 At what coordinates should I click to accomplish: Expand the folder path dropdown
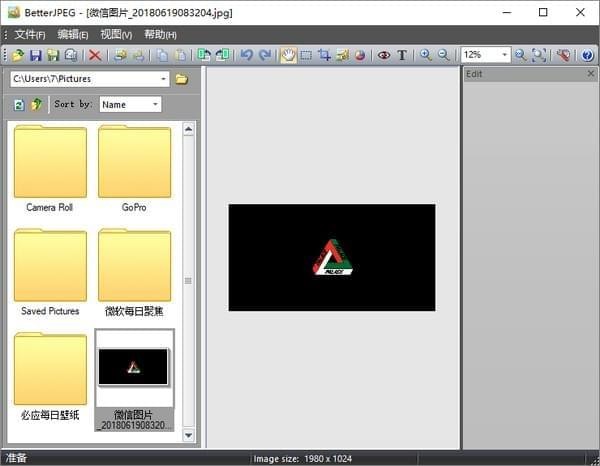163,79
